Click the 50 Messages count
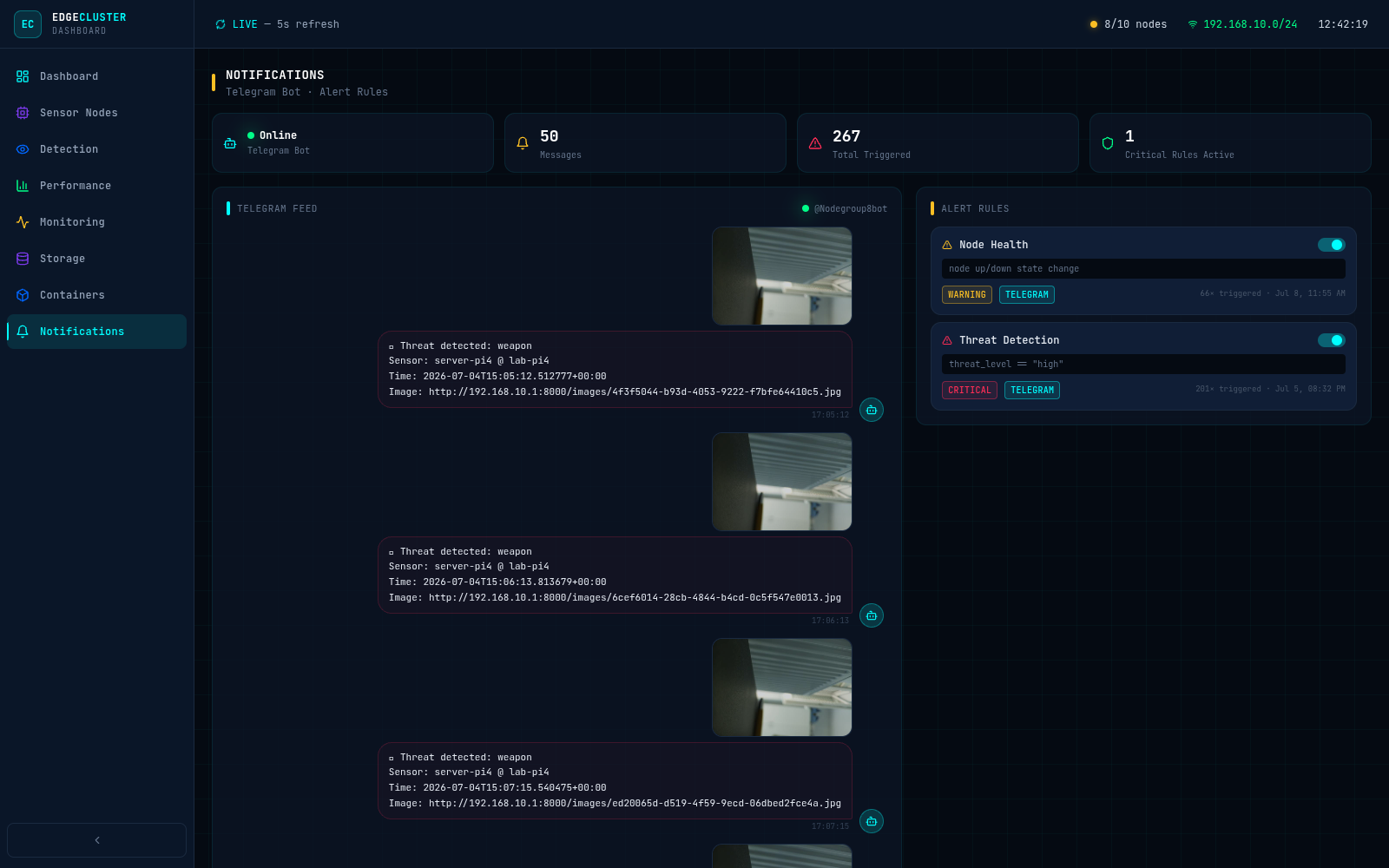 pos(550,136)
